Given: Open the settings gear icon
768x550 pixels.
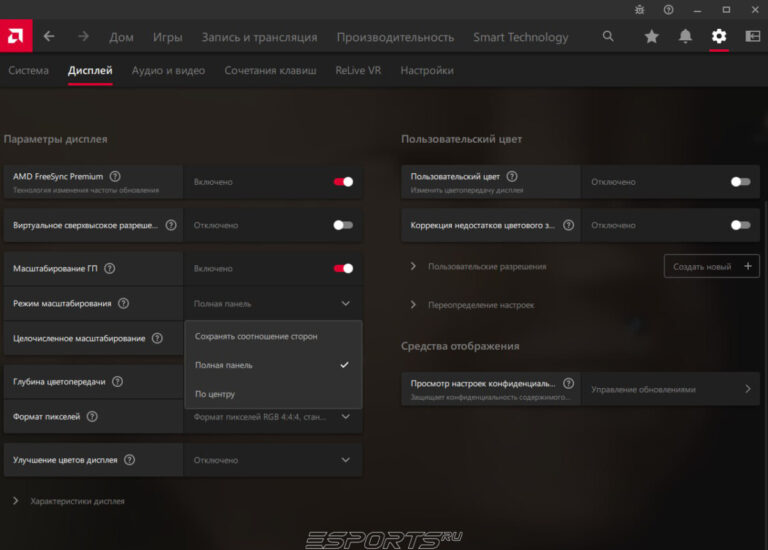Looking at the screenshot, I should pyautogui.click(x=719, y=36).
